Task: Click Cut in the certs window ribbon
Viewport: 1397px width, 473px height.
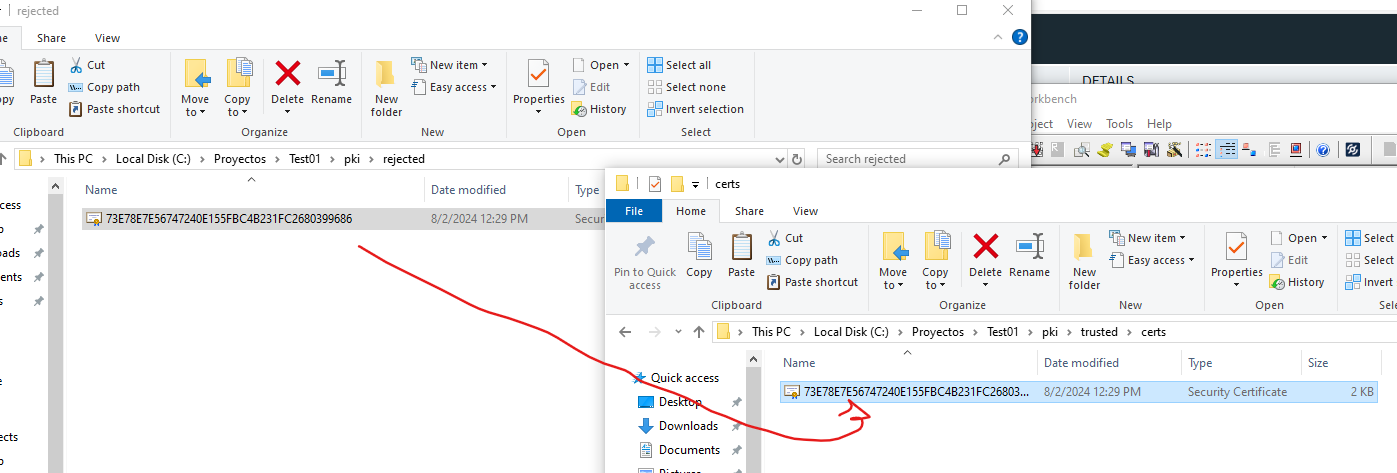Action: [x=785, y=238]
